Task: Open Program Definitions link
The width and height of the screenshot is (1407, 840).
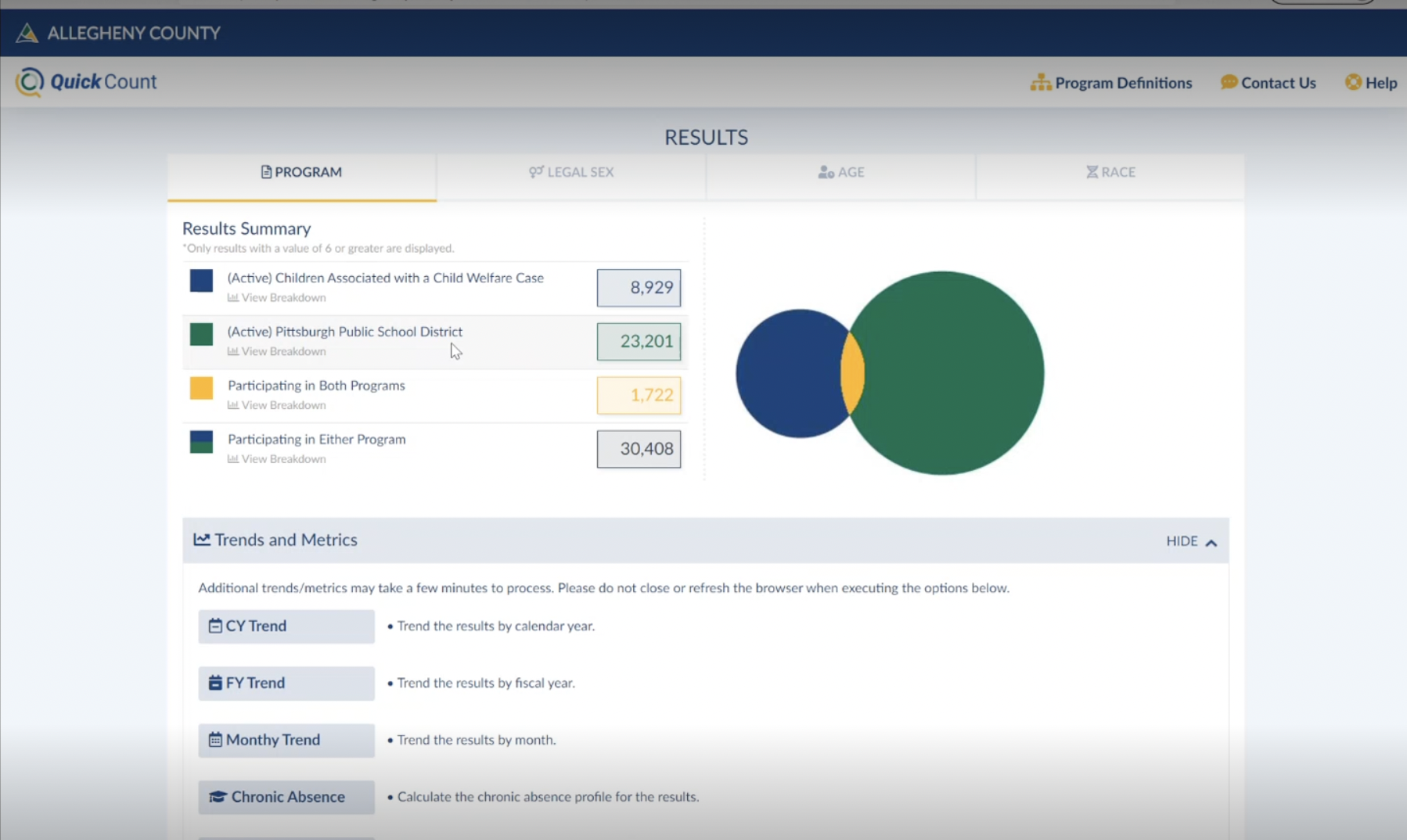Action: (x=1111, y=83)
